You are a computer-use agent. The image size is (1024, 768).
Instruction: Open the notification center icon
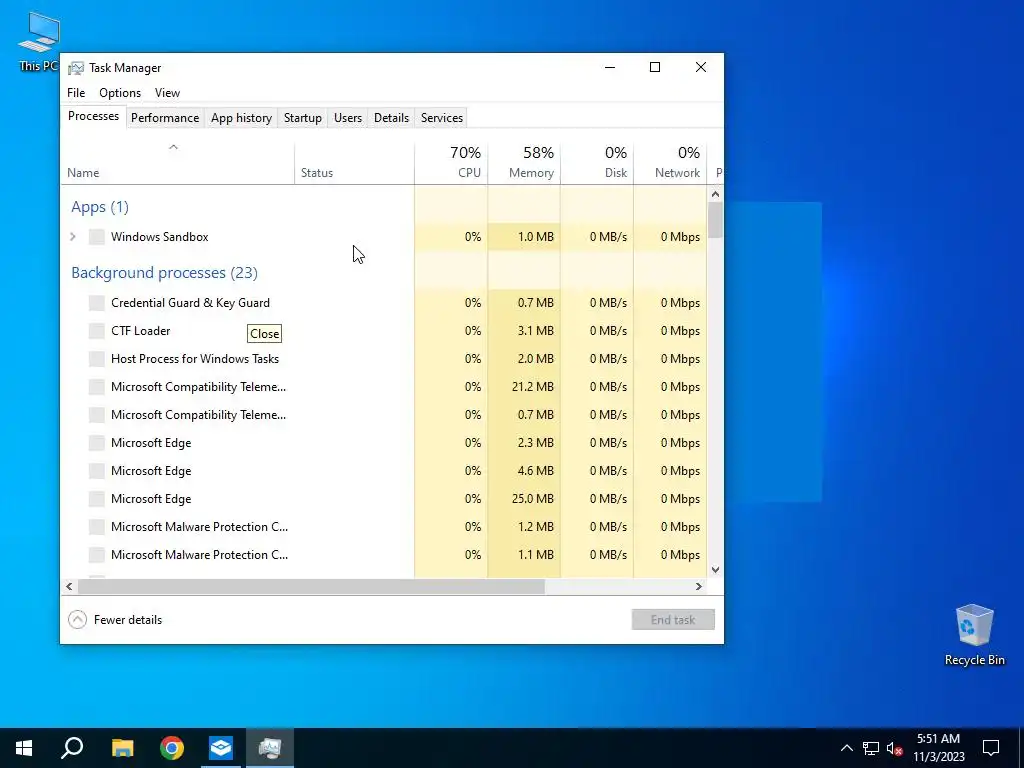(991, 748)
